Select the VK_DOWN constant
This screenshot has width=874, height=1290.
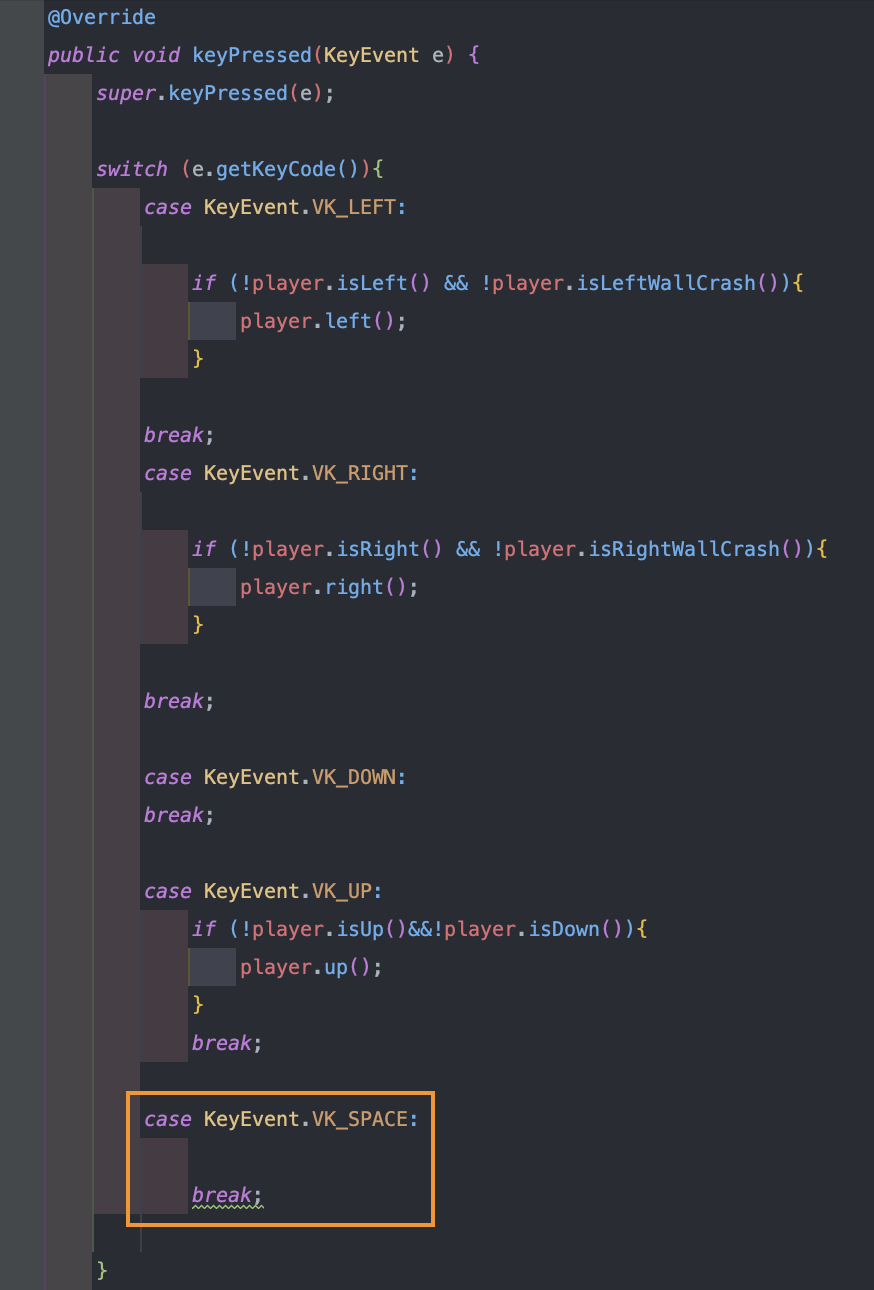point(354,777)
